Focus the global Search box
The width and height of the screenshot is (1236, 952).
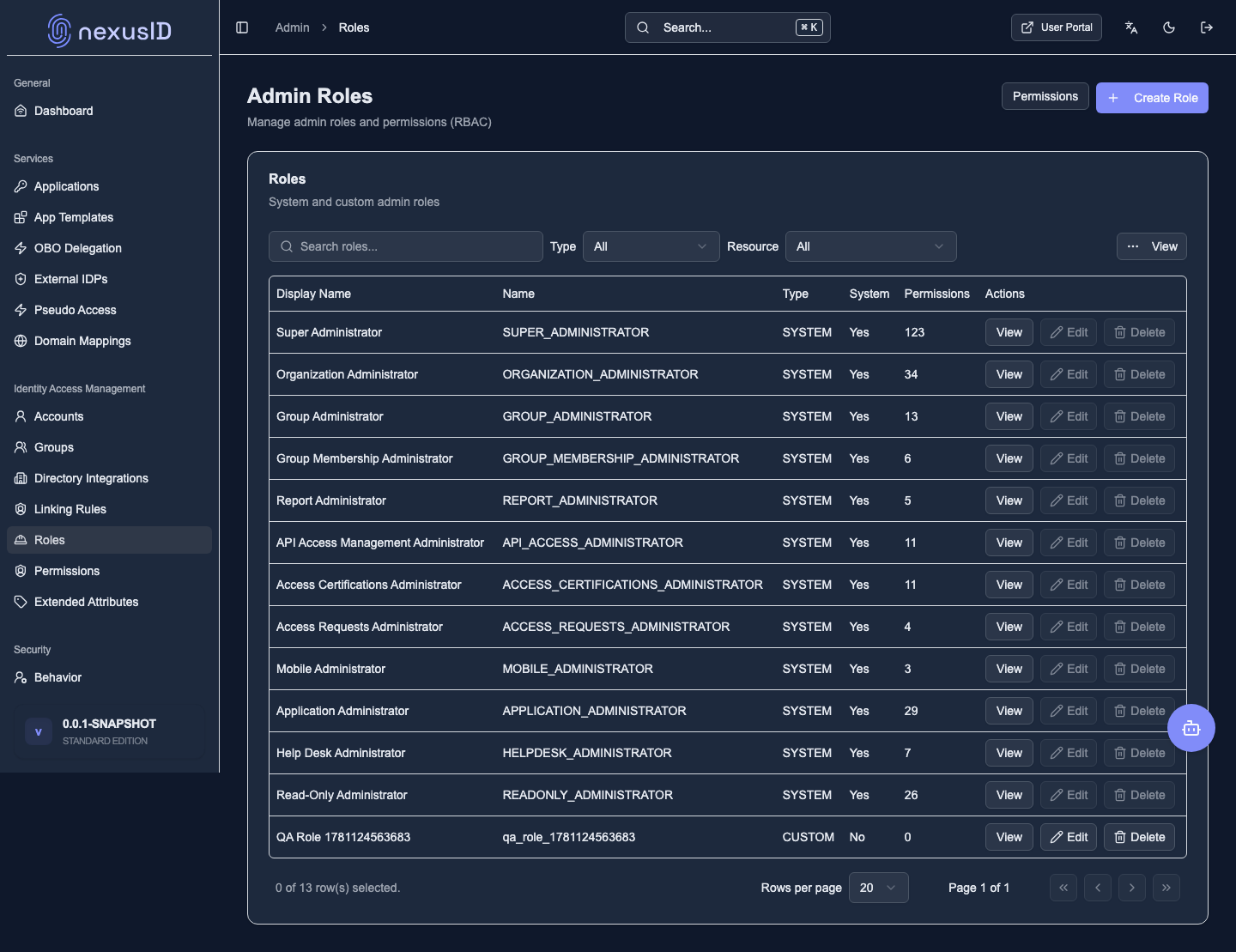[x=728, y=27]
